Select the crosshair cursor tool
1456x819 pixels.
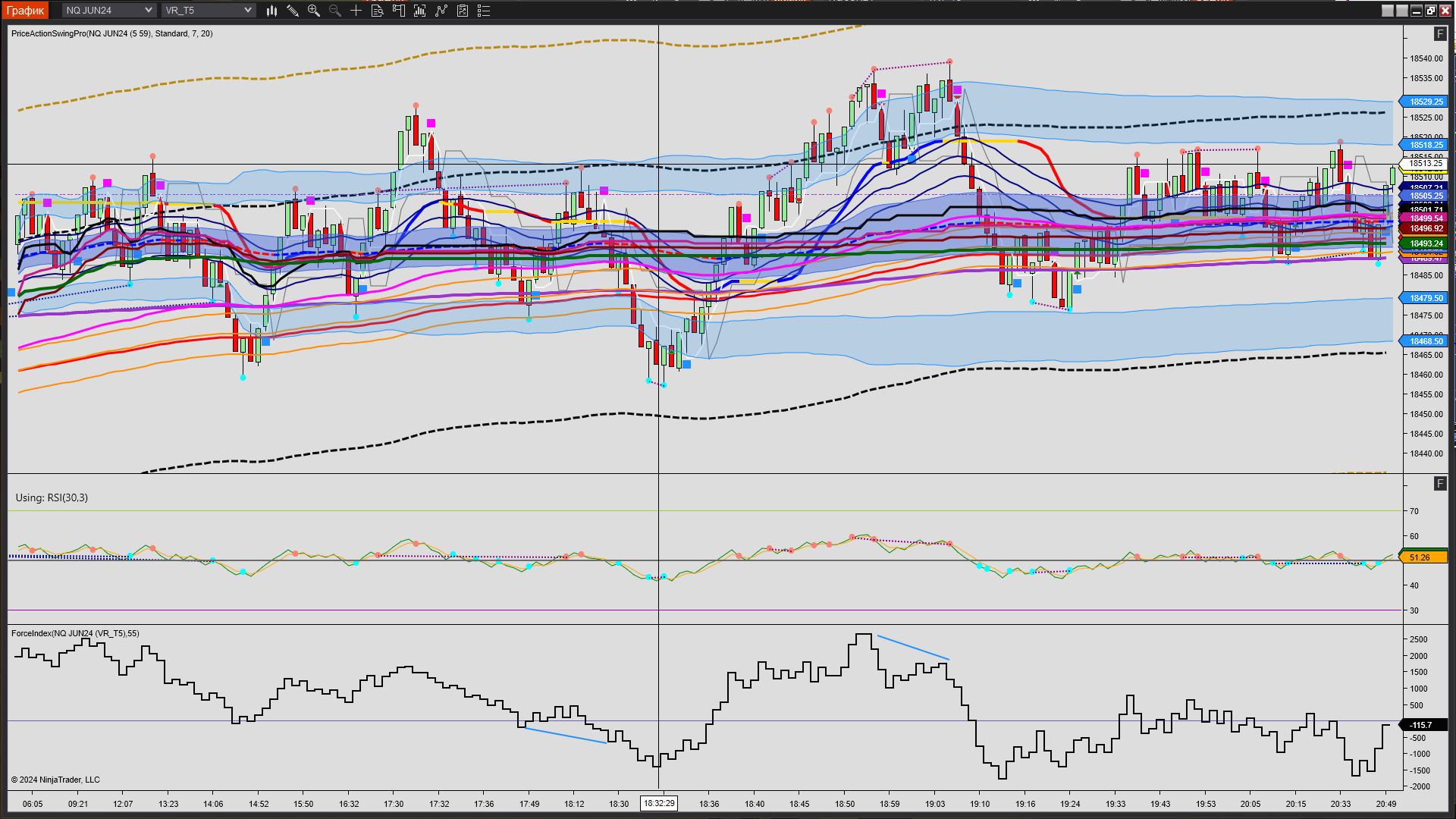pyautogui.click(x=356, y=11)
